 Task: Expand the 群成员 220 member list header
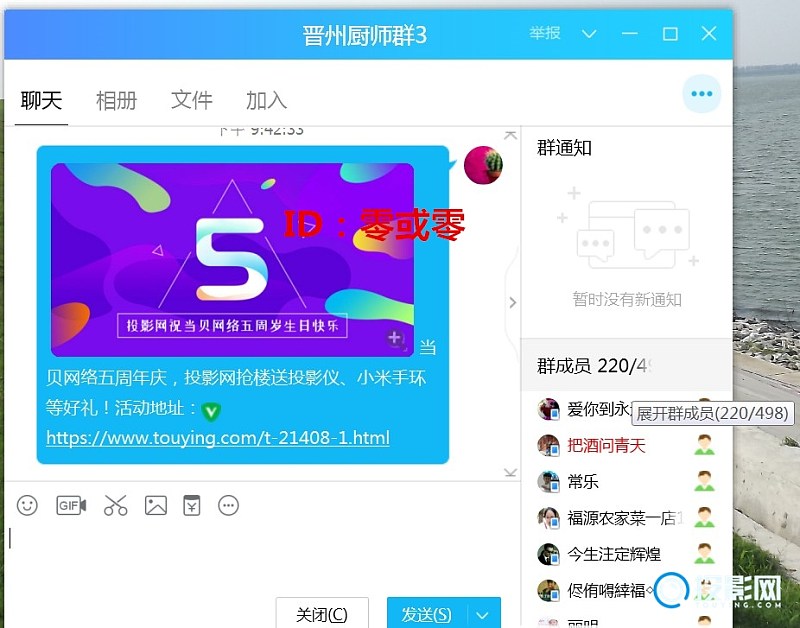click(626, 365)
